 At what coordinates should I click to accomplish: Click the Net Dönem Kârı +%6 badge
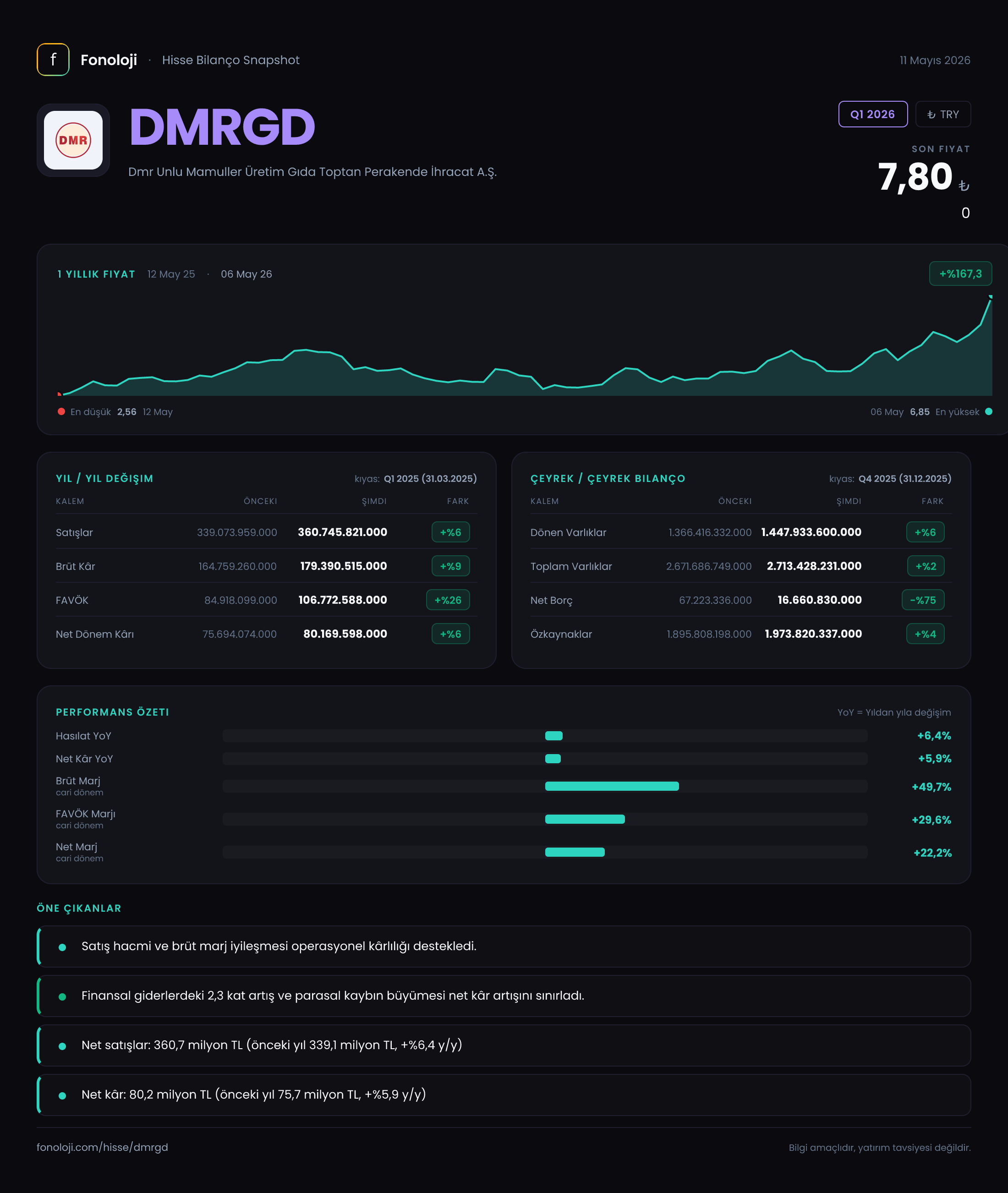[x=450, y=634]
